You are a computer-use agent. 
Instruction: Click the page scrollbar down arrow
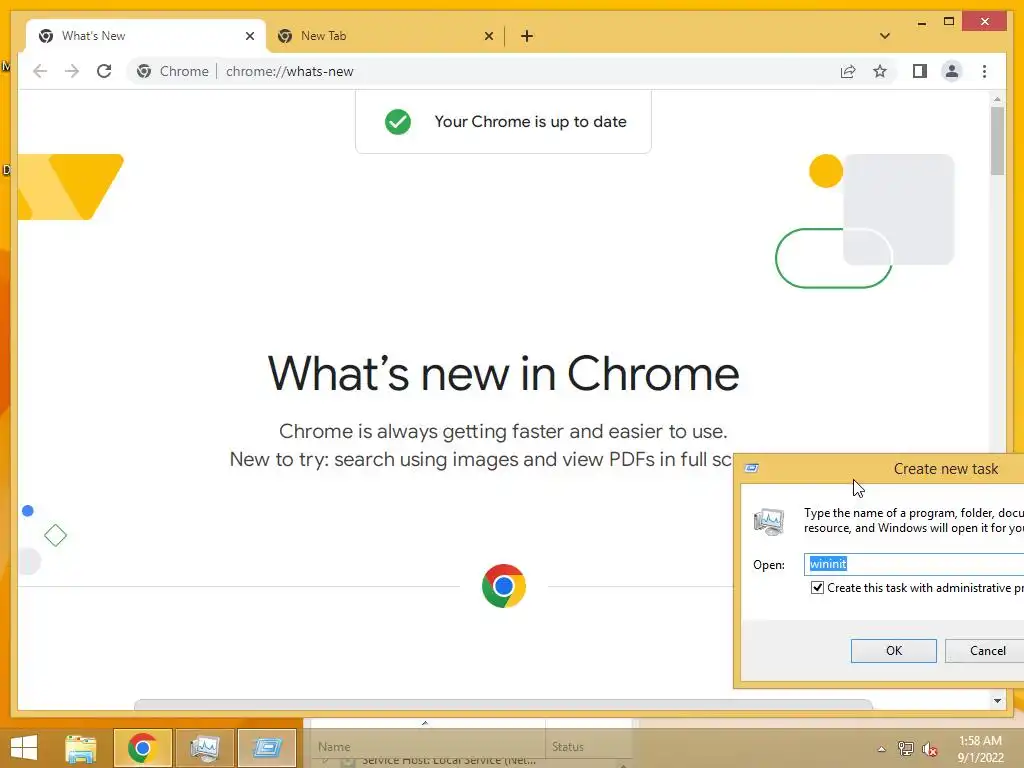click(997, 701)
